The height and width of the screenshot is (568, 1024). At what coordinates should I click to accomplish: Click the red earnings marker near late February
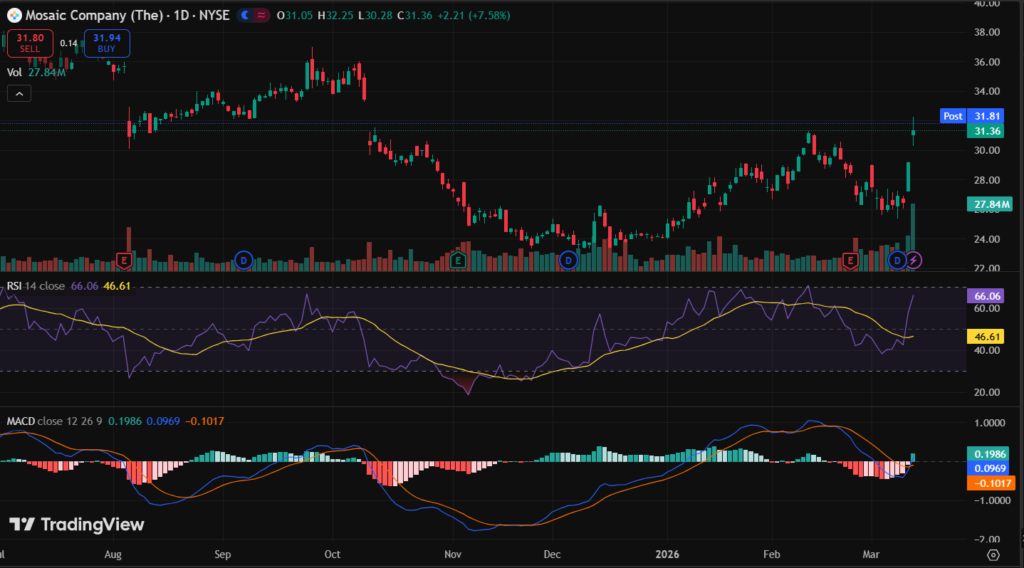pos(850,260)
